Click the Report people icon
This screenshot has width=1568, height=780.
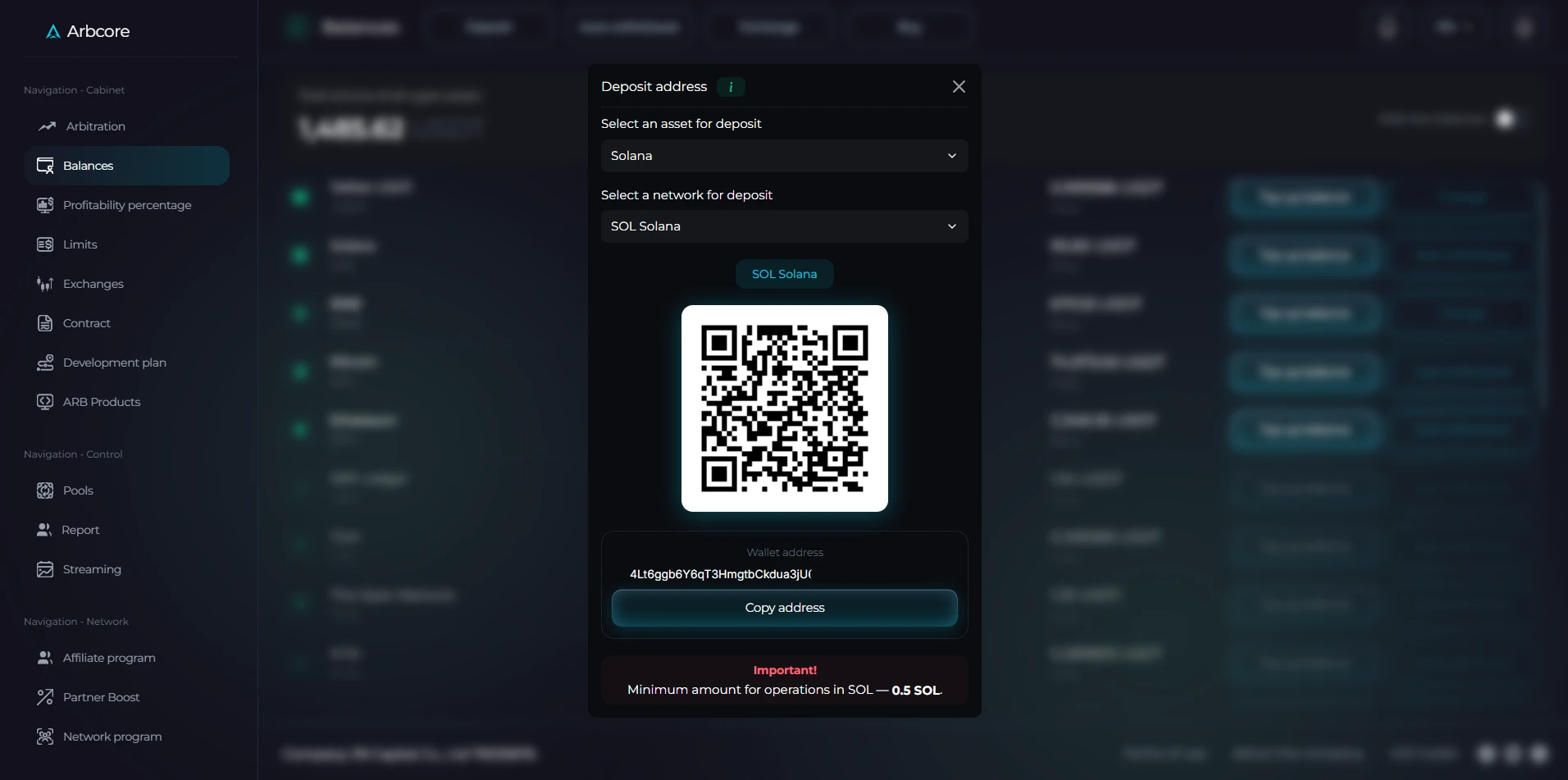click(x=44, y=530)
